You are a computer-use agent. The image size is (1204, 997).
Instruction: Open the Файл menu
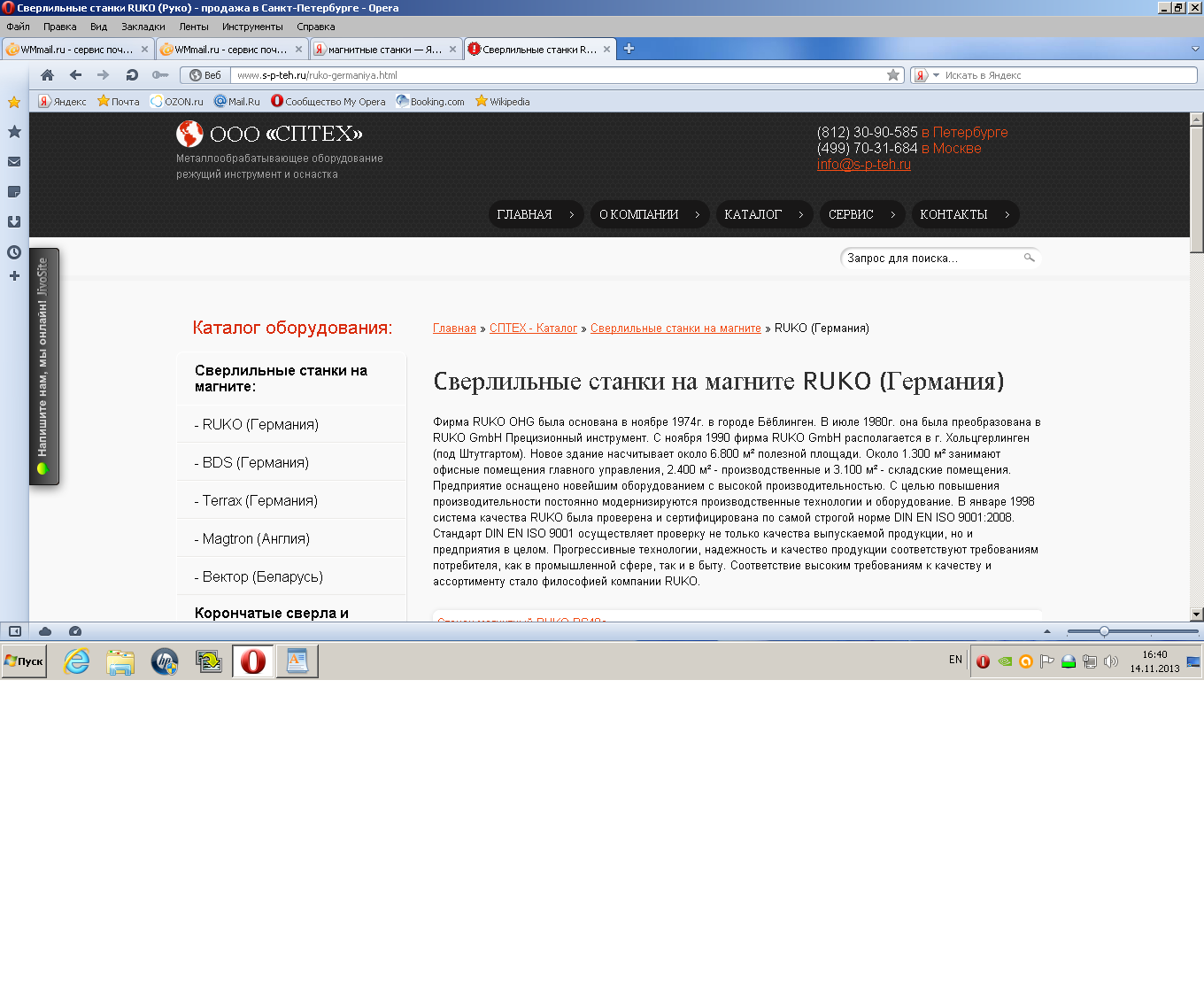point(18,27)
